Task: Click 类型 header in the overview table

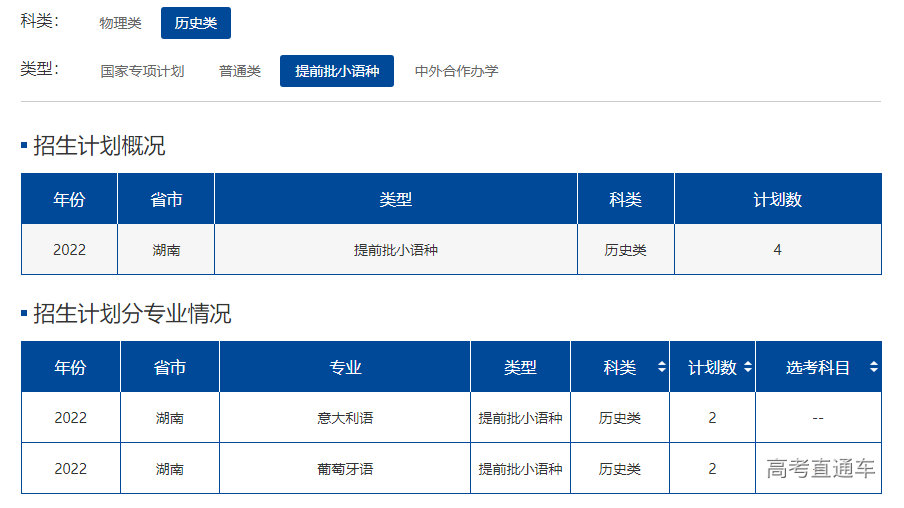Action: click(395, 200)
